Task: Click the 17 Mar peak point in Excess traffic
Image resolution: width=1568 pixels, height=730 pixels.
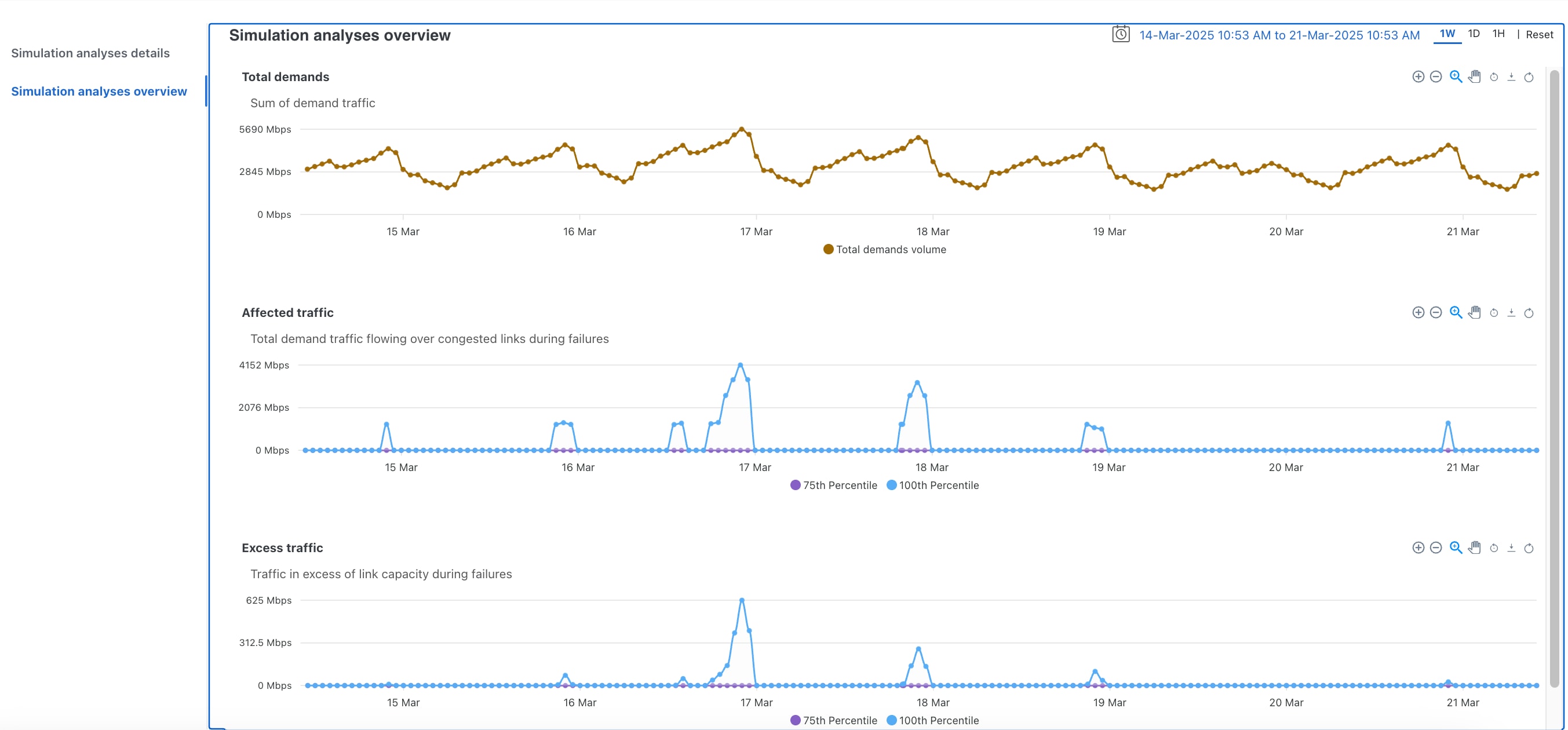Action: [x=741, y=600]
